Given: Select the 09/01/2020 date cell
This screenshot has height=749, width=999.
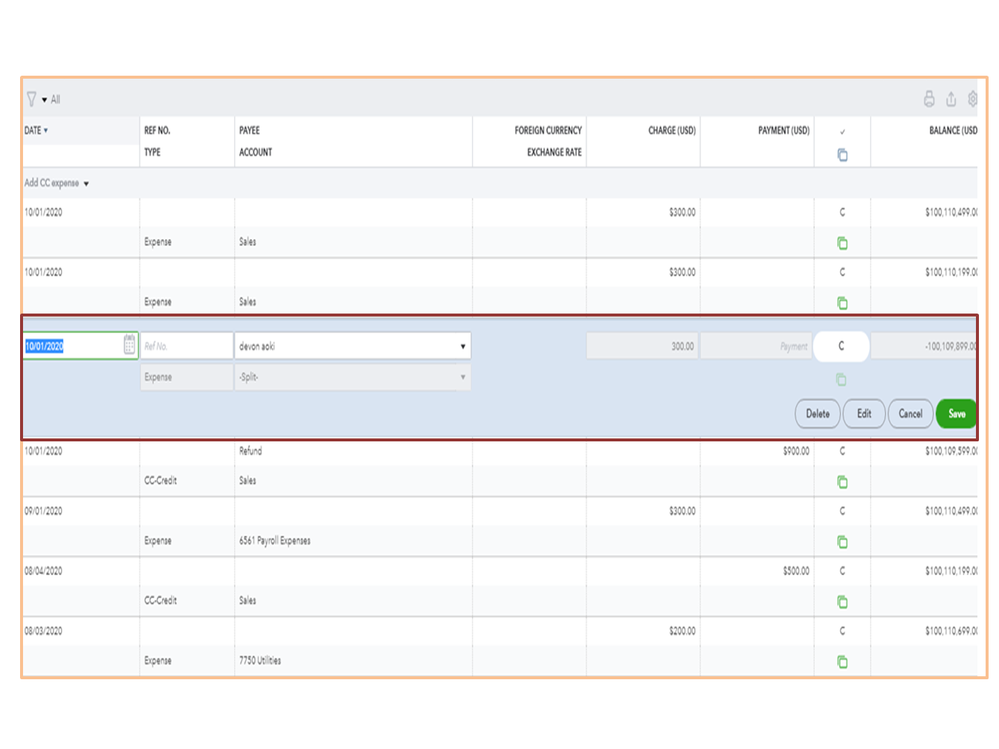Looking at the screenshot, I should (43, 511).
